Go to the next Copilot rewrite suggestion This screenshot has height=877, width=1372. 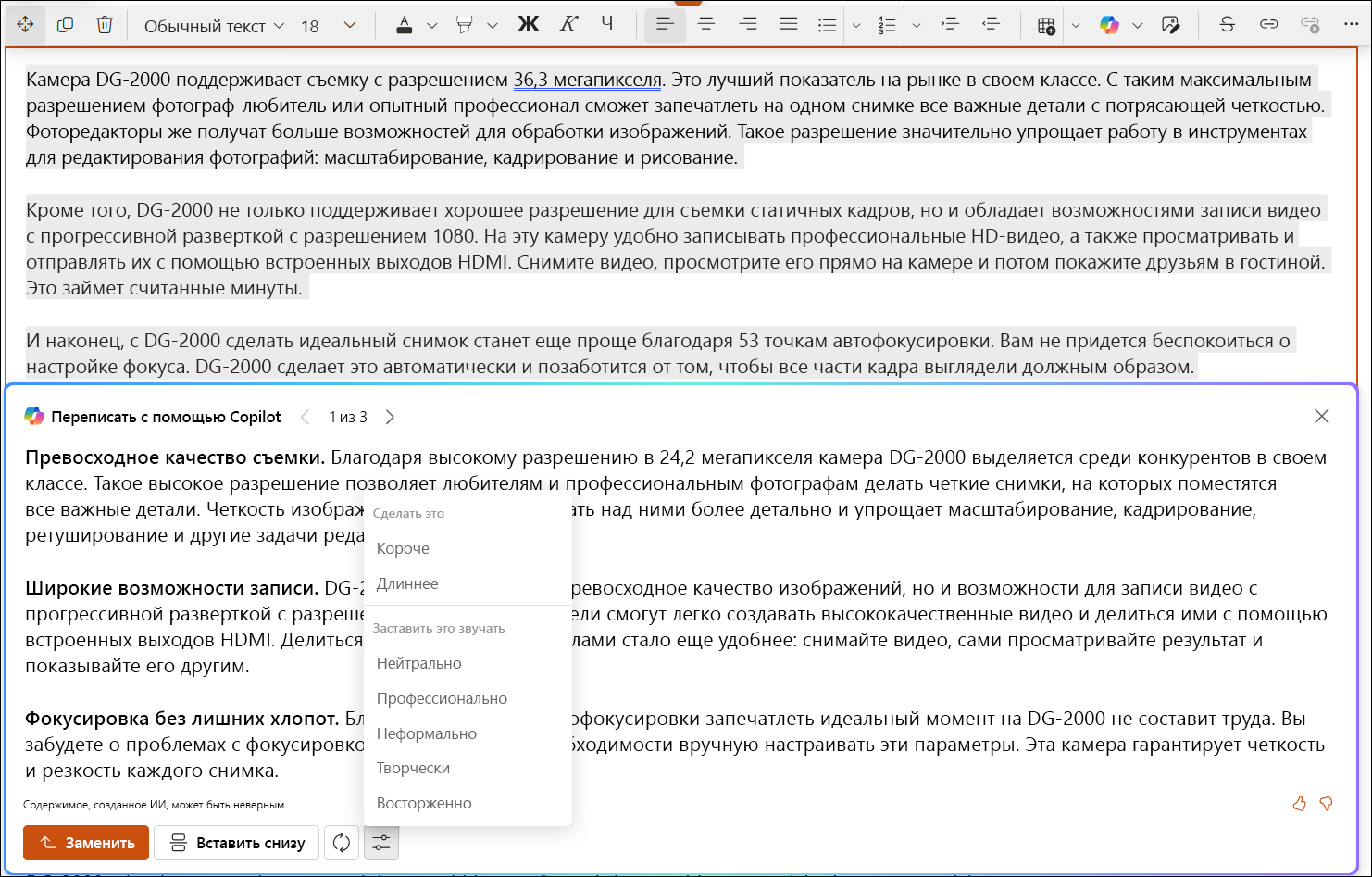pyautogui.click(x=390, y=417)
